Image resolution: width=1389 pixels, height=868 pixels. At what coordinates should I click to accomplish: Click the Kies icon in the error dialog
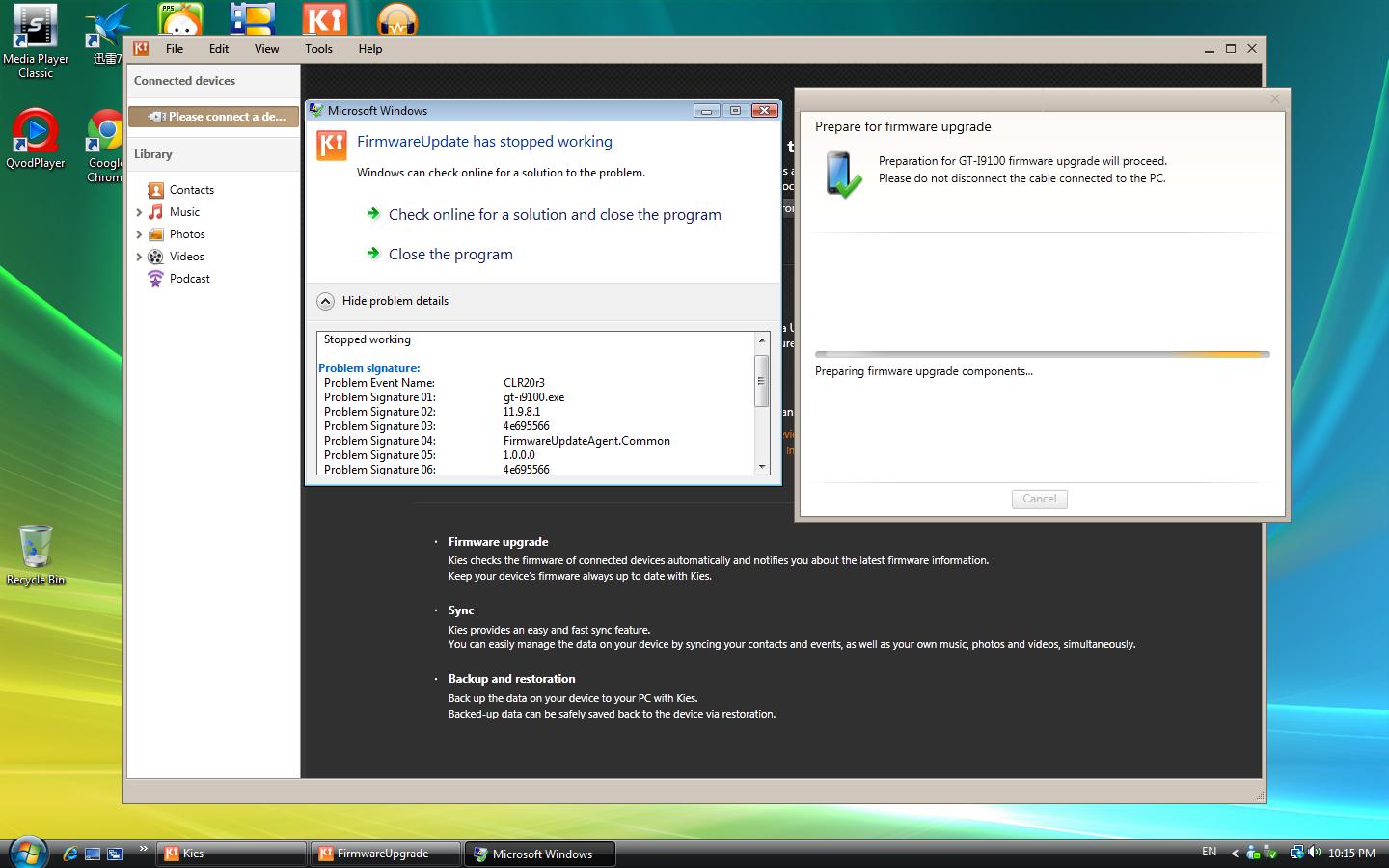(x=331, y=146)
